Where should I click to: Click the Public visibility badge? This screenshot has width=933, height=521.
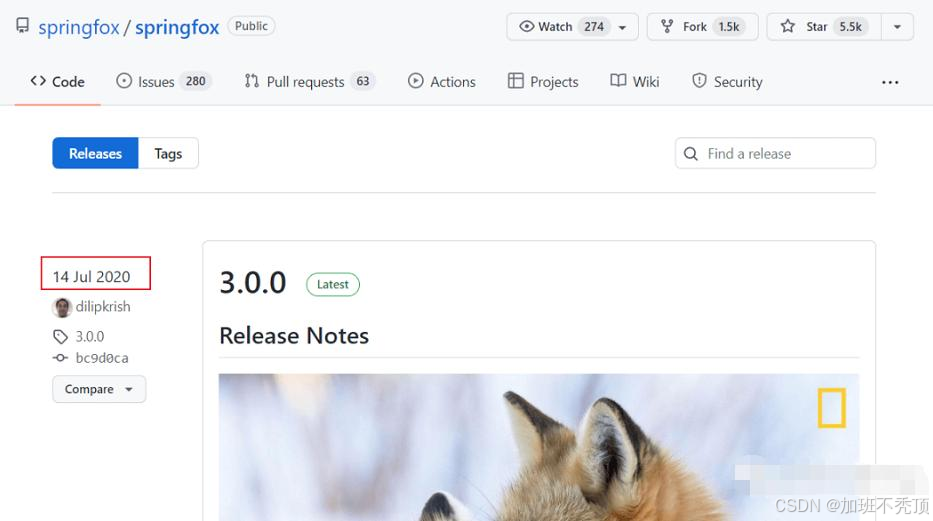pyautogui.click(x=251, y=26)
